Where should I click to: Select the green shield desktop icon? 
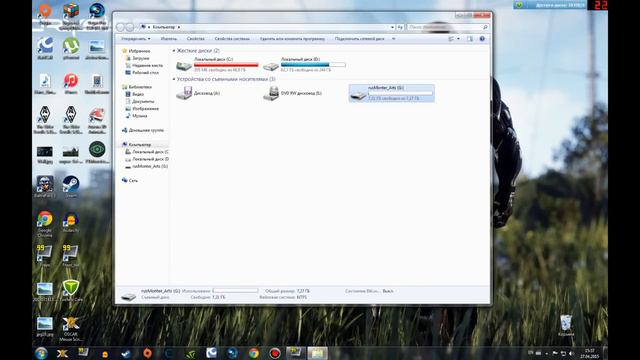point(71,290)
